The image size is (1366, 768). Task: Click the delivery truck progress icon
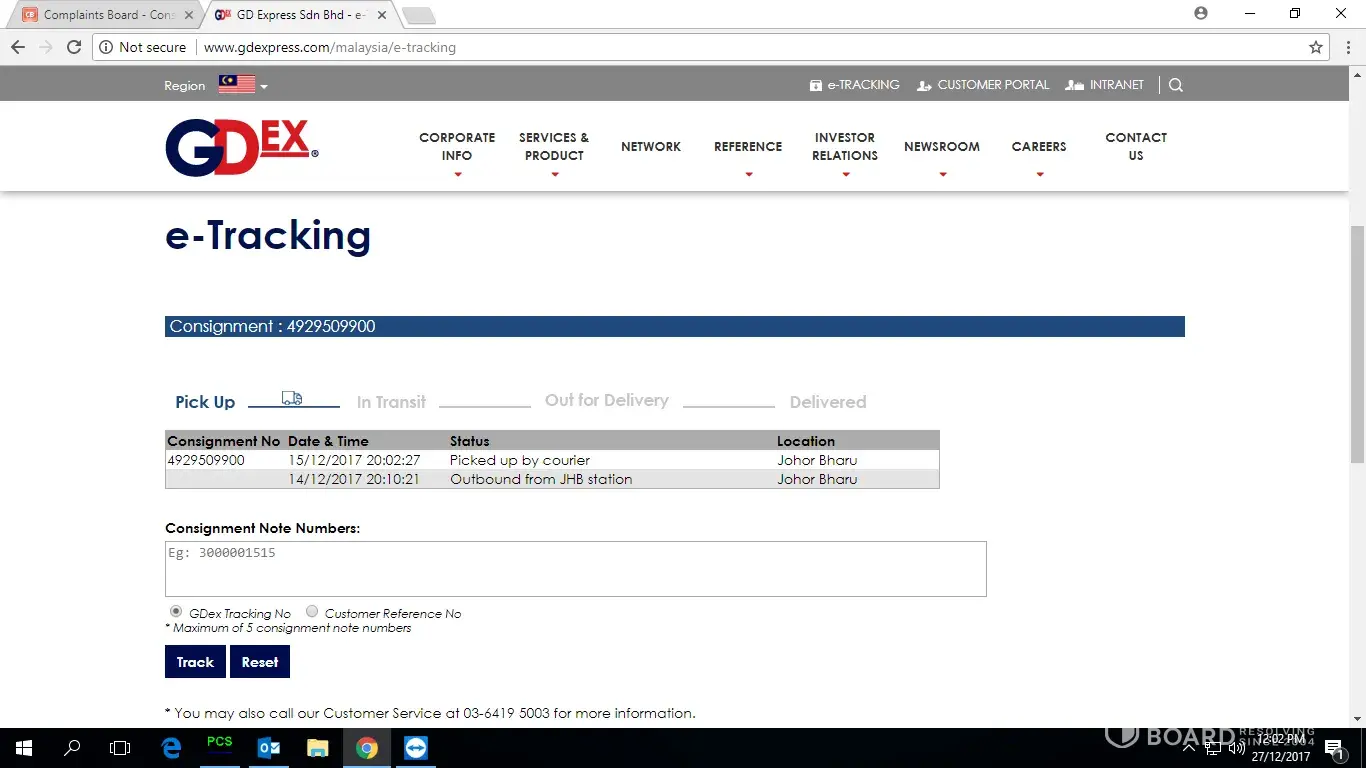[292, 398]
